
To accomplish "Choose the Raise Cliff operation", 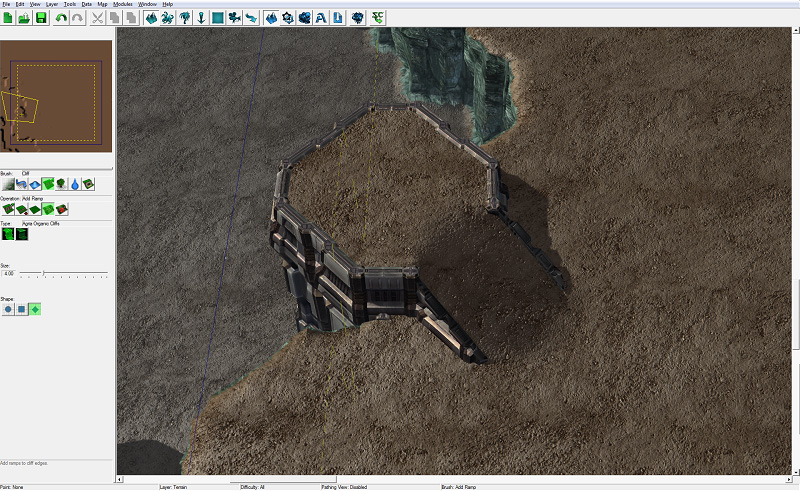I will point(8,209).
